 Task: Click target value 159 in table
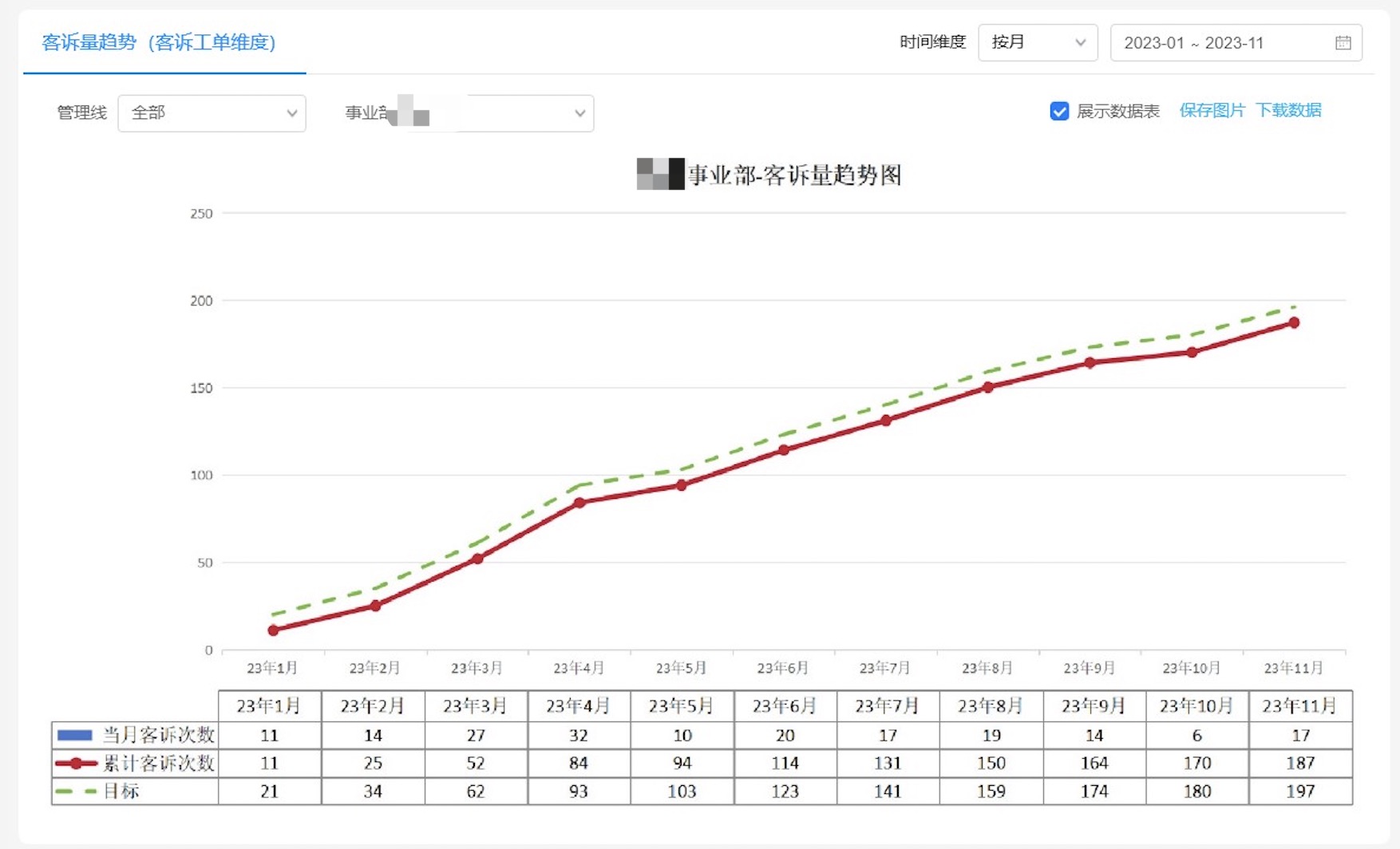coord(991,792)
